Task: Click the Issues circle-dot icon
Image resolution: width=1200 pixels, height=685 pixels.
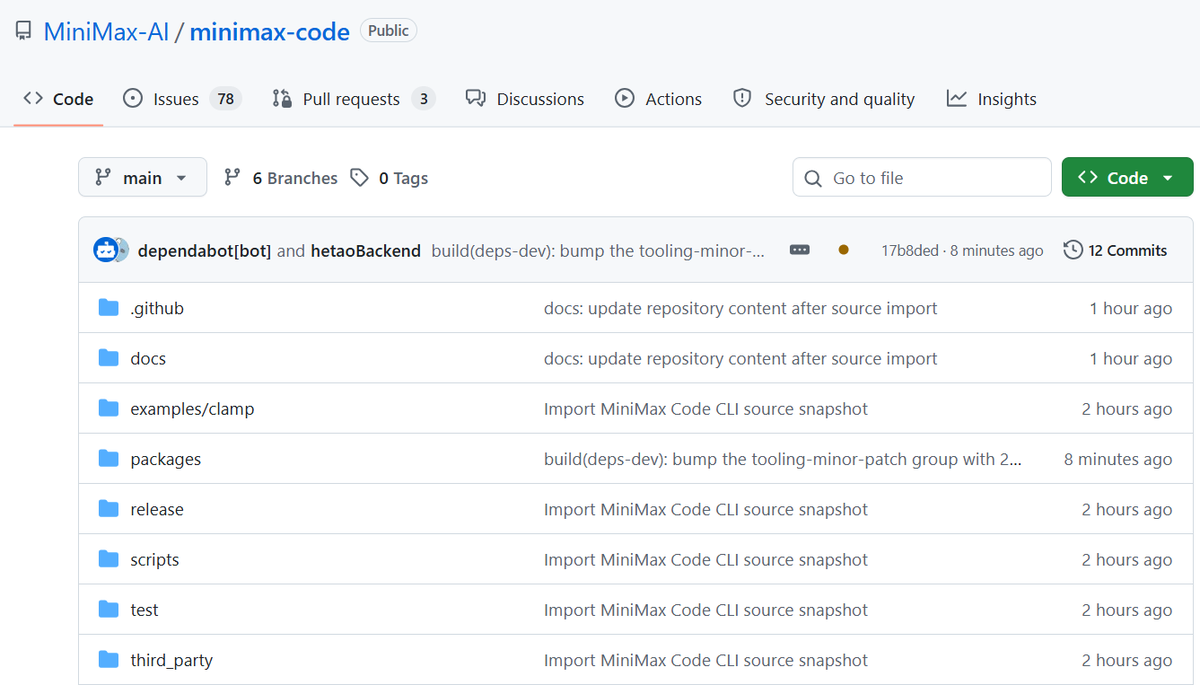Action: point(132,98)
